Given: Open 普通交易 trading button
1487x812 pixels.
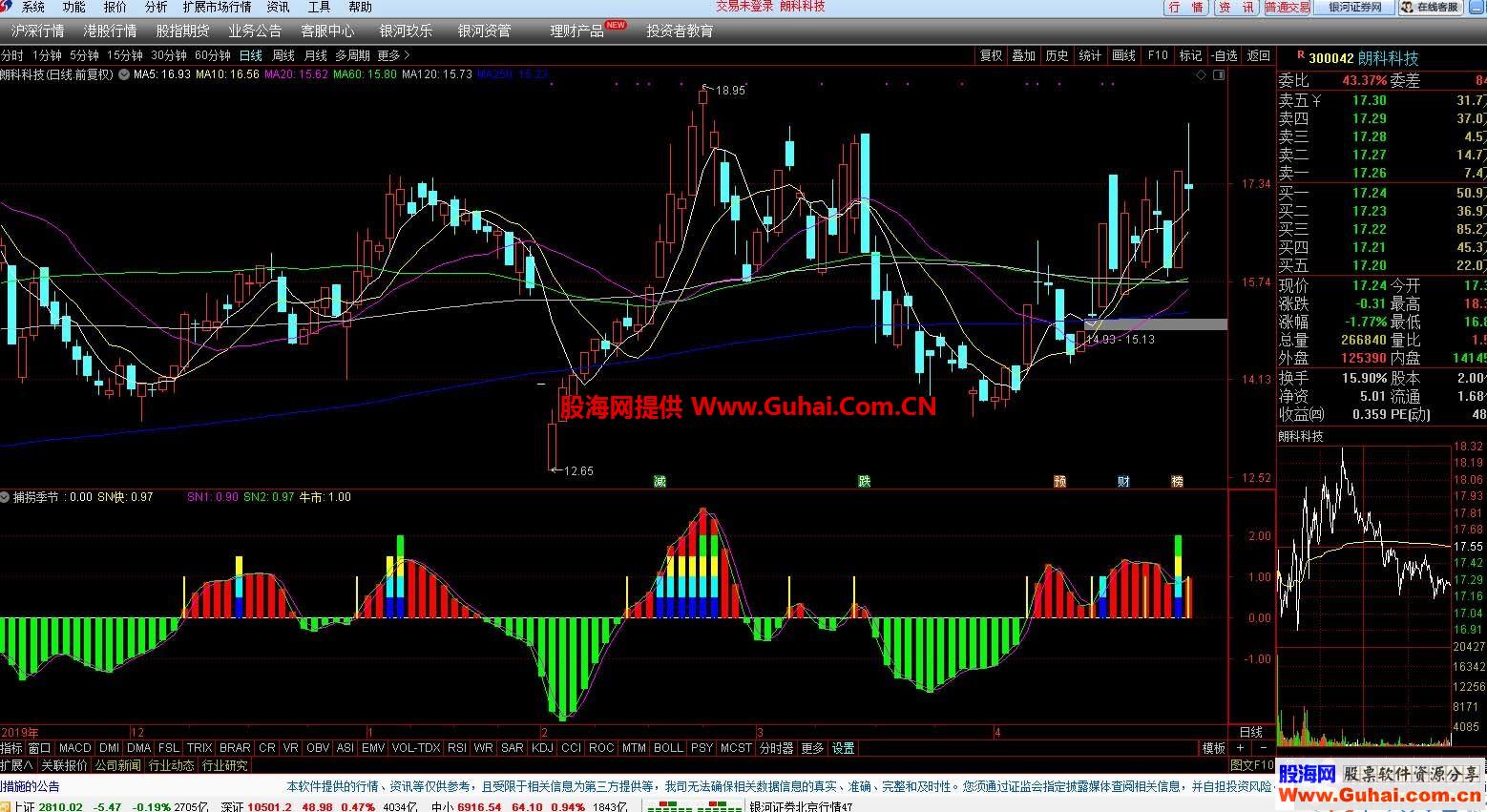Looking at the screenshot, I should pyautogui.click(x=1288, y=7).
